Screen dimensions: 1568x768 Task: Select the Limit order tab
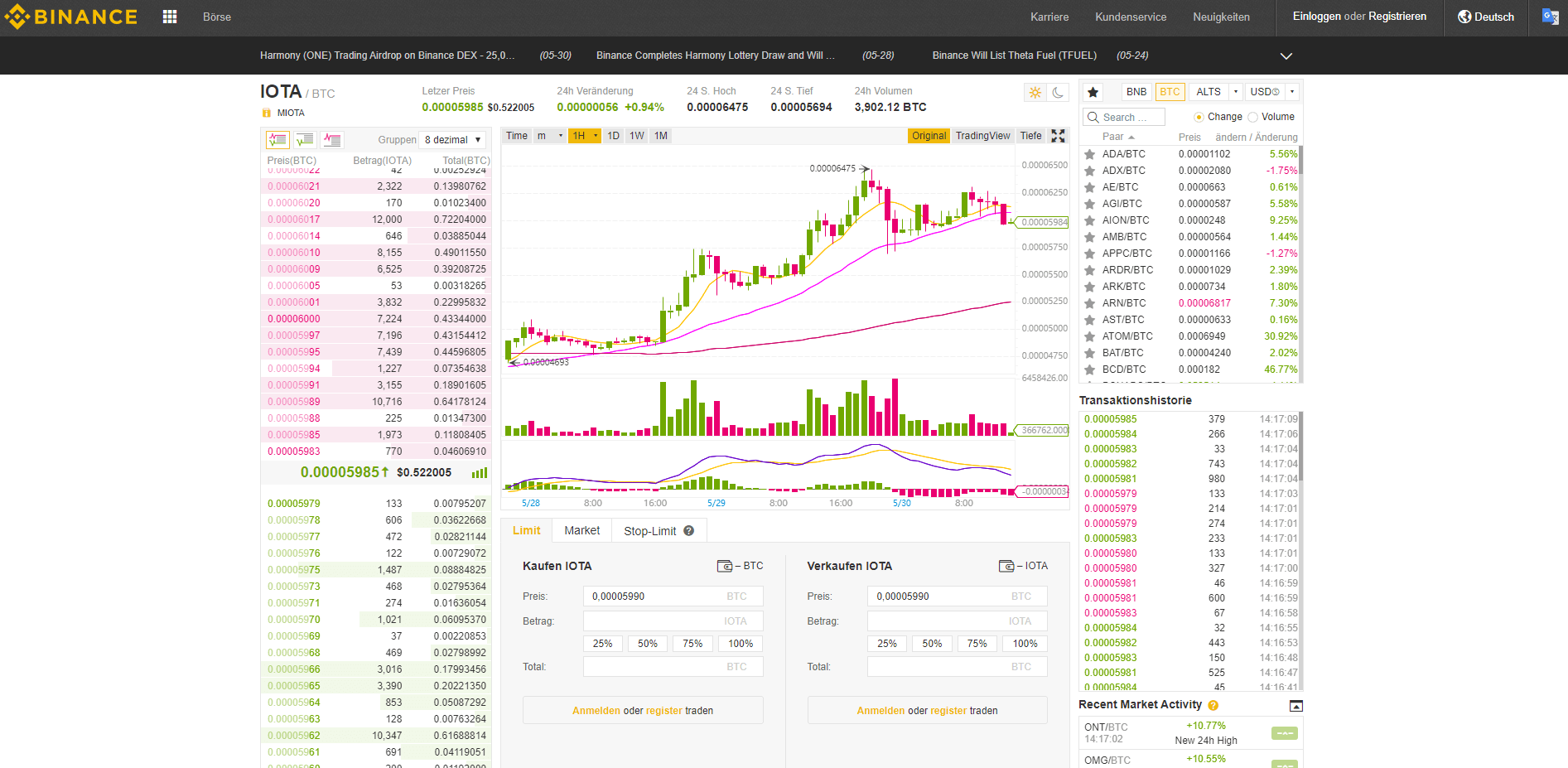(x=526, y=531)
